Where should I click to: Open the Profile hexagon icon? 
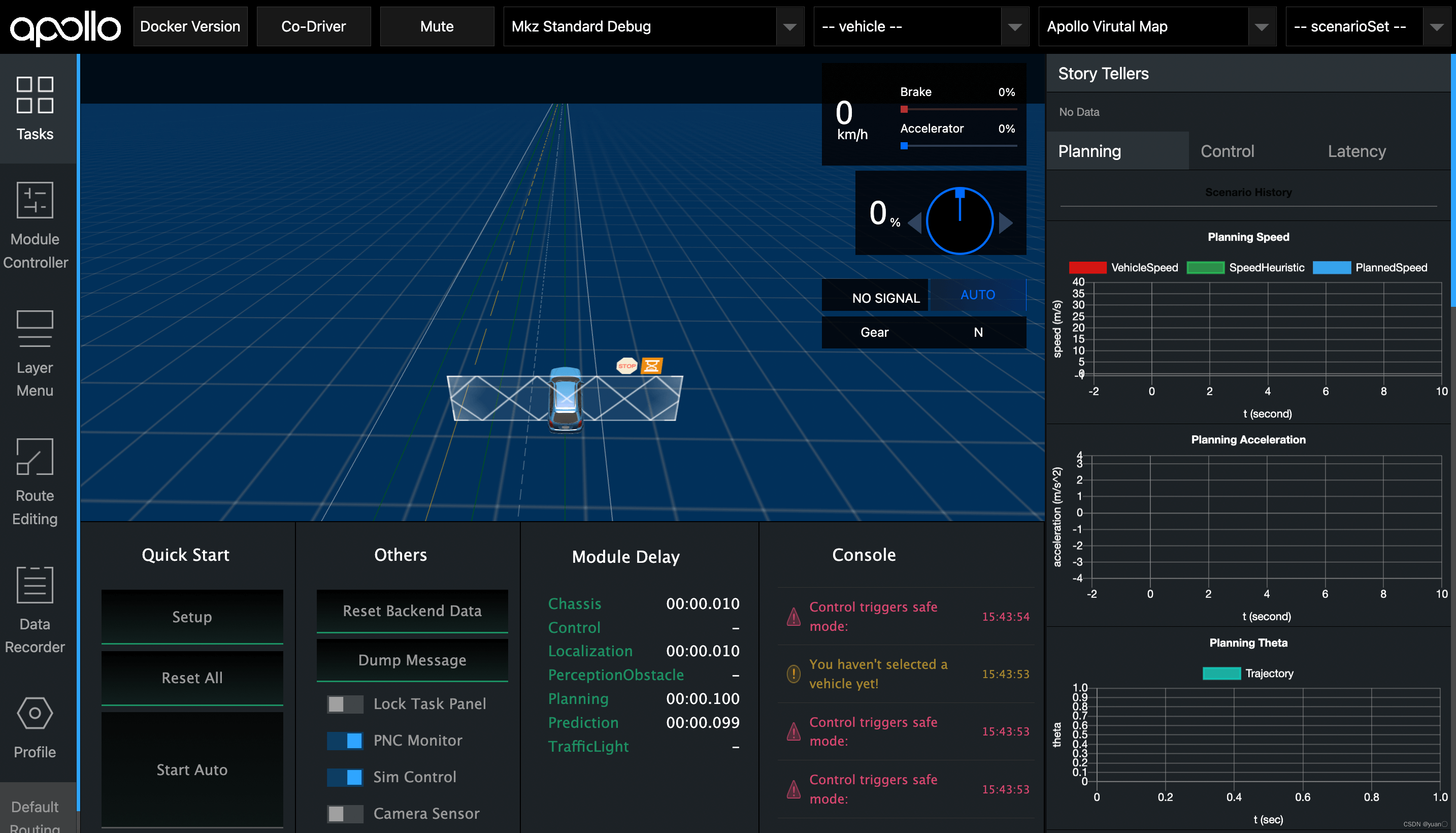(x=35, y=713)
